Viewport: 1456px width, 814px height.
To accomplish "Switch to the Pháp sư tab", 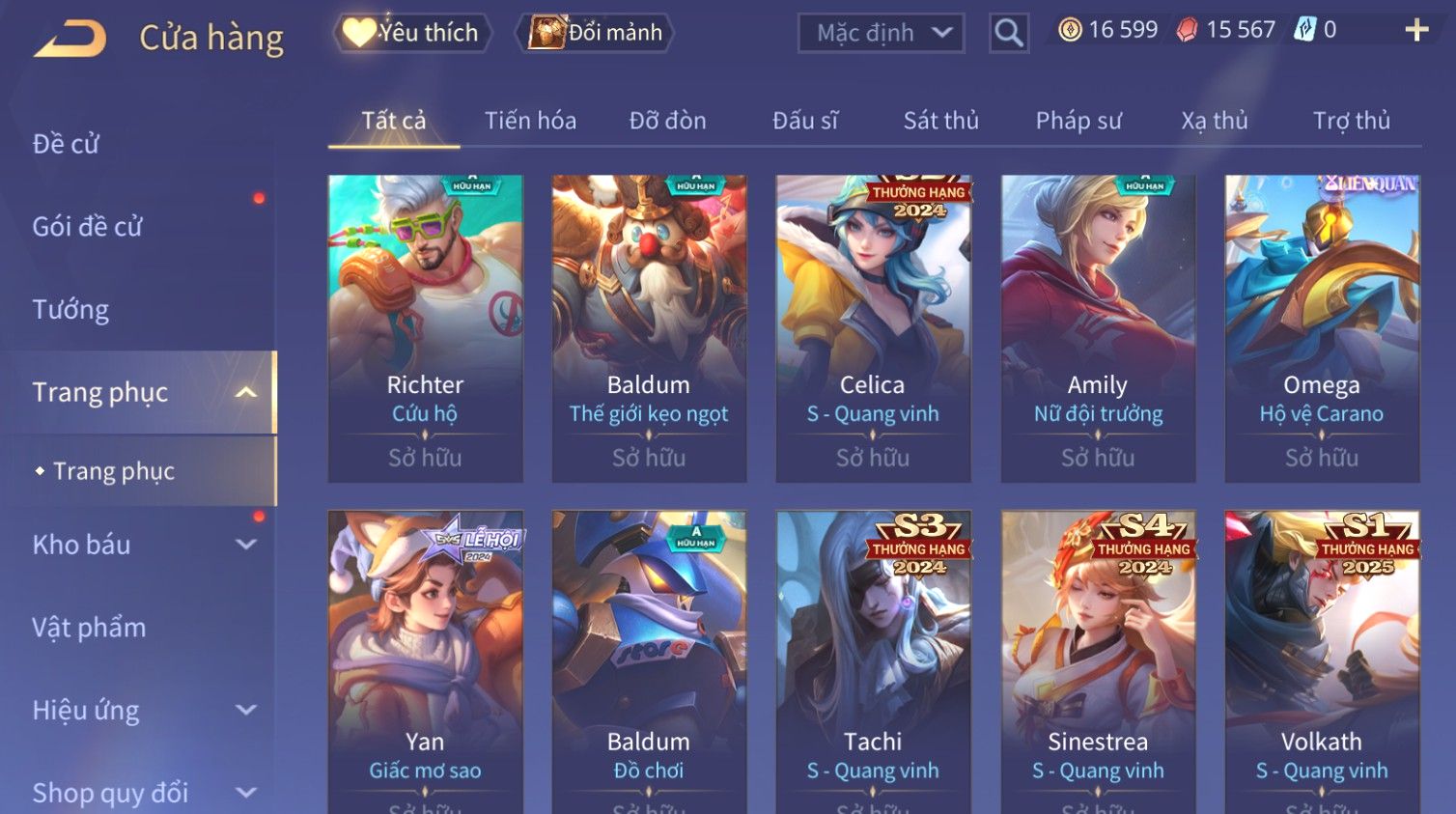I will tap(1078, 121).
